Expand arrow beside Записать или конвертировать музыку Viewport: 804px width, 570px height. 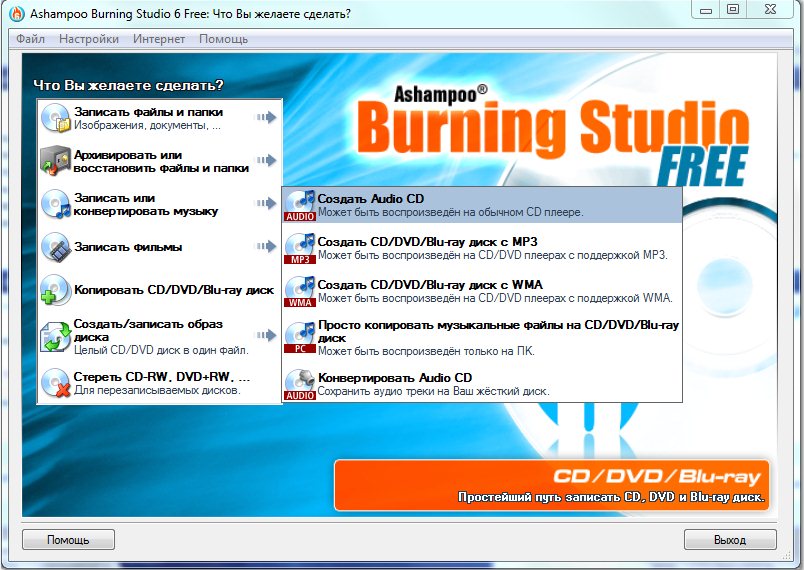266,203
